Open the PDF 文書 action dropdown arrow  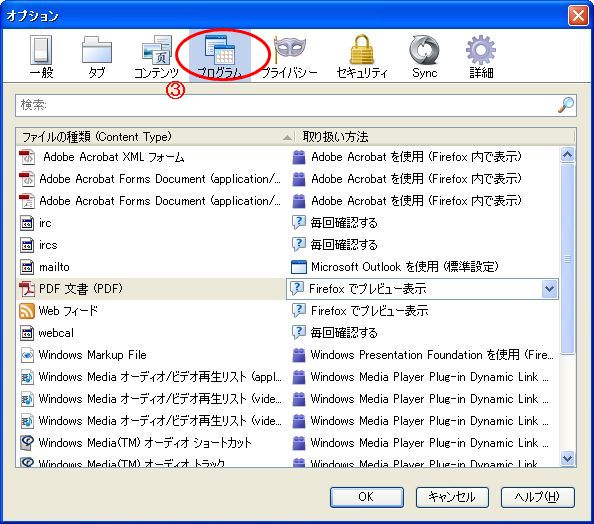549,289
